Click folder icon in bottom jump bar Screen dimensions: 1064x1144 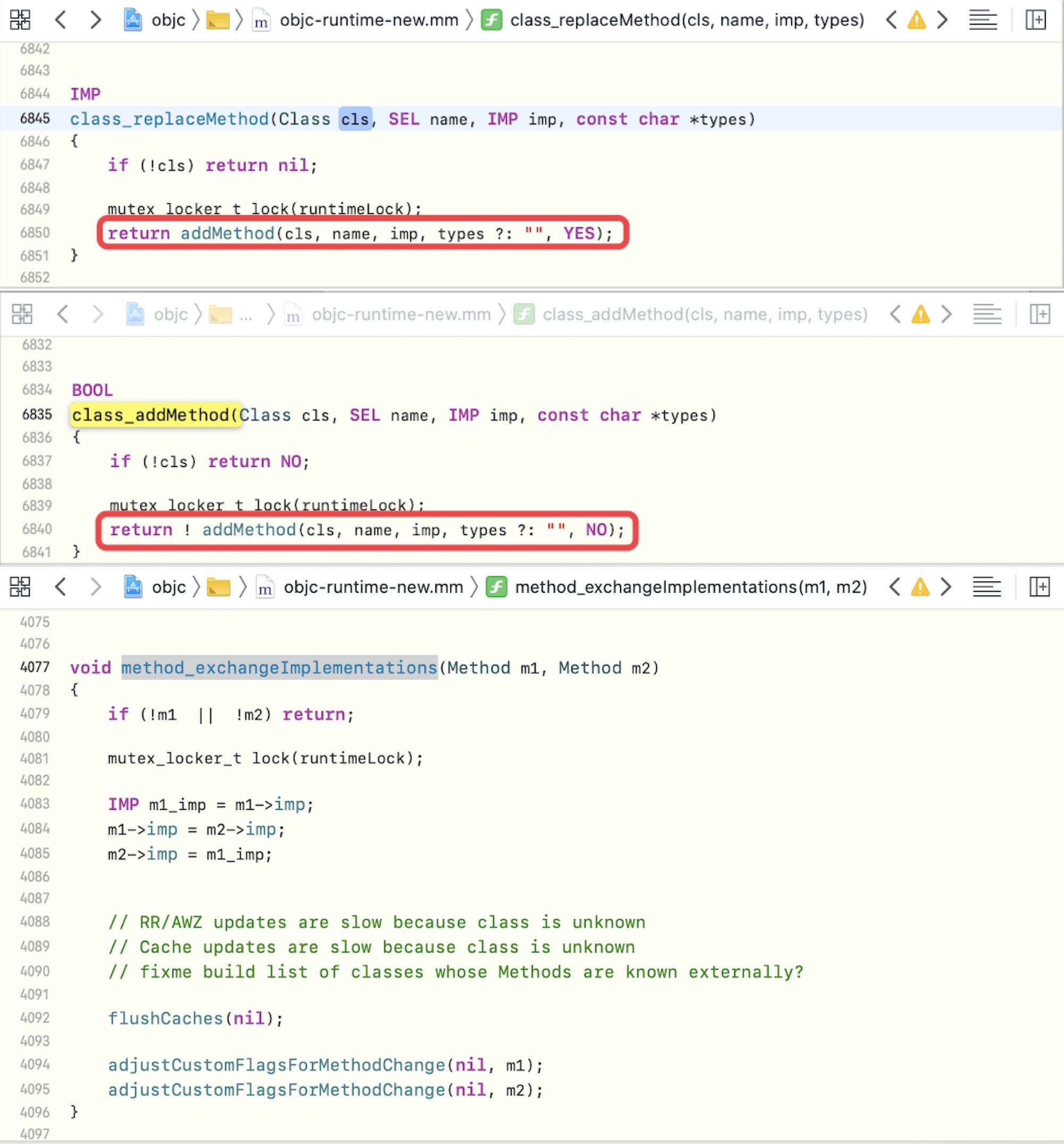pyautogui.click(x=218, y=588)
